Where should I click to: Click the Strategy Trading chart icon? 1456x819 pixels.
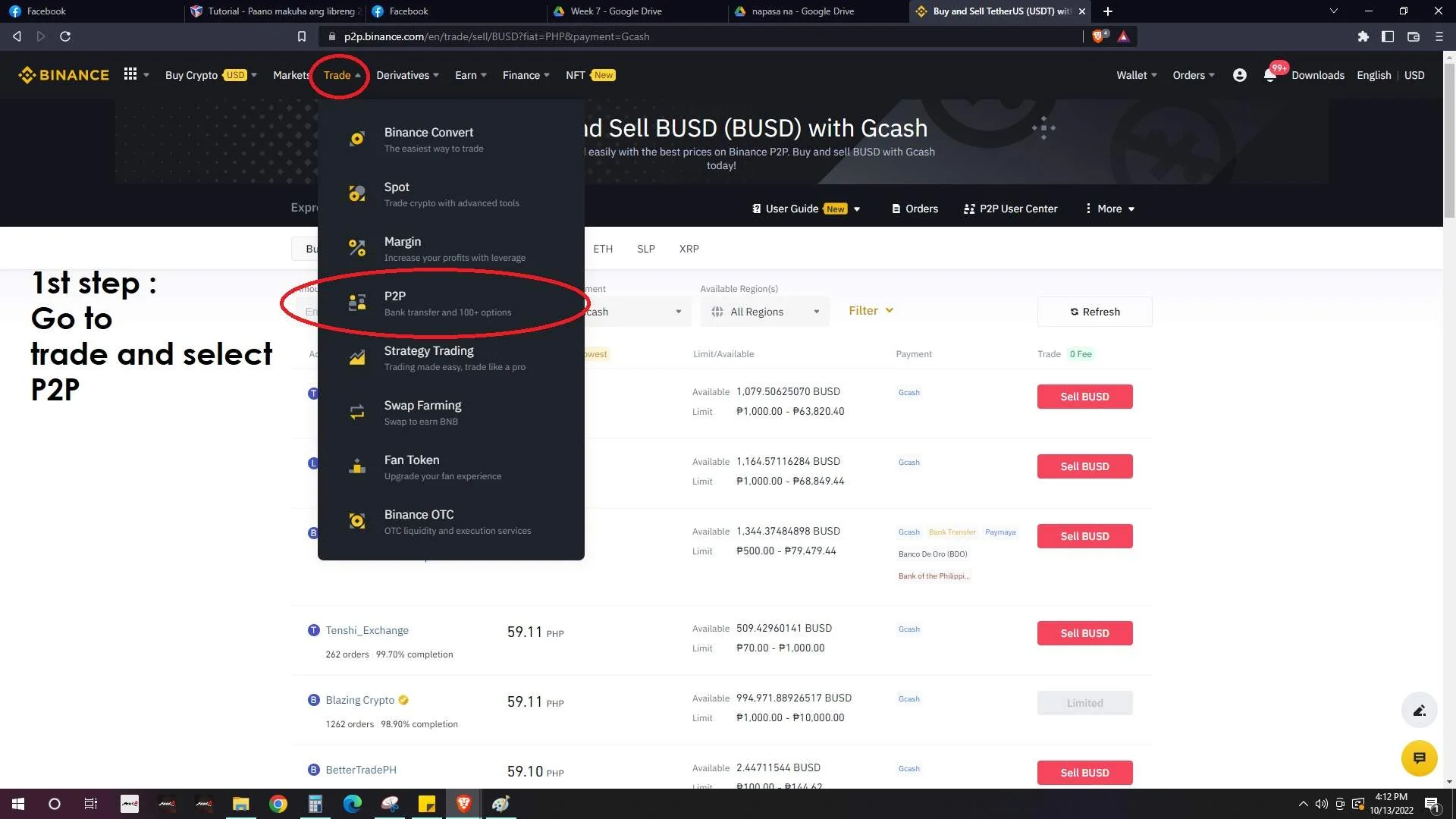[357, 358]
